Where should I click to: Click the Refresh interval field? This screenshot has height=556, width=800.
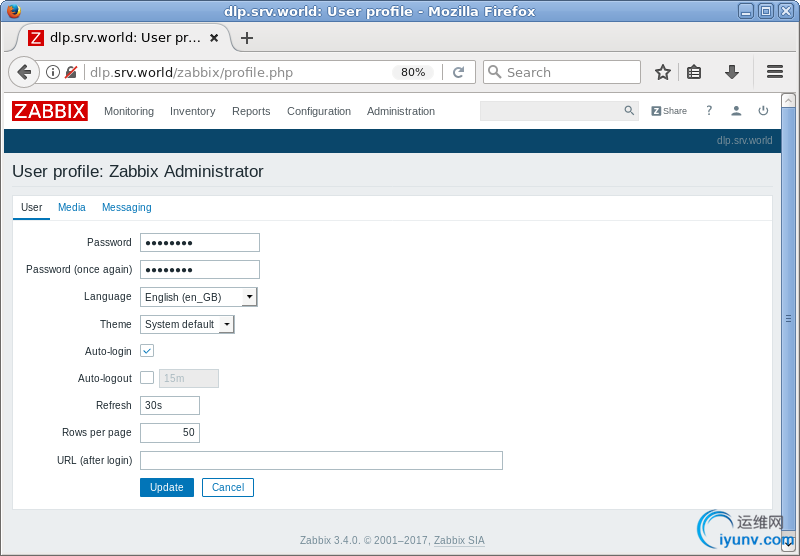[x=170, y=405]
